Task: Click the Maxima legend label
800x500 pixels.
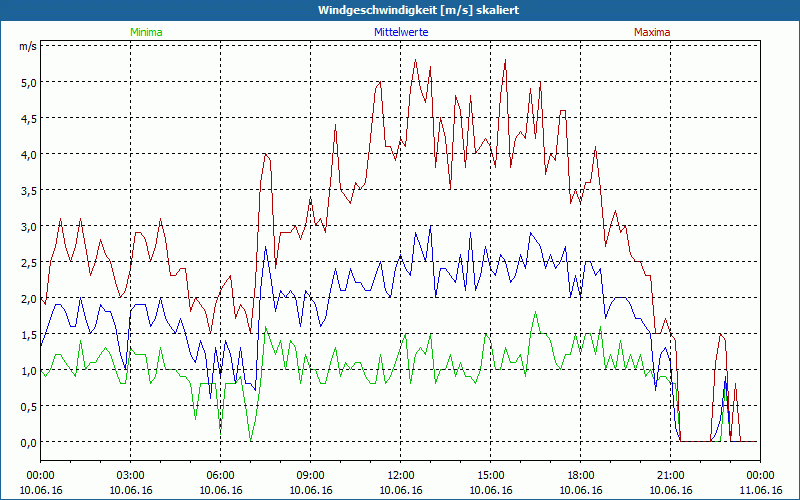Action: tap(652, 32)
